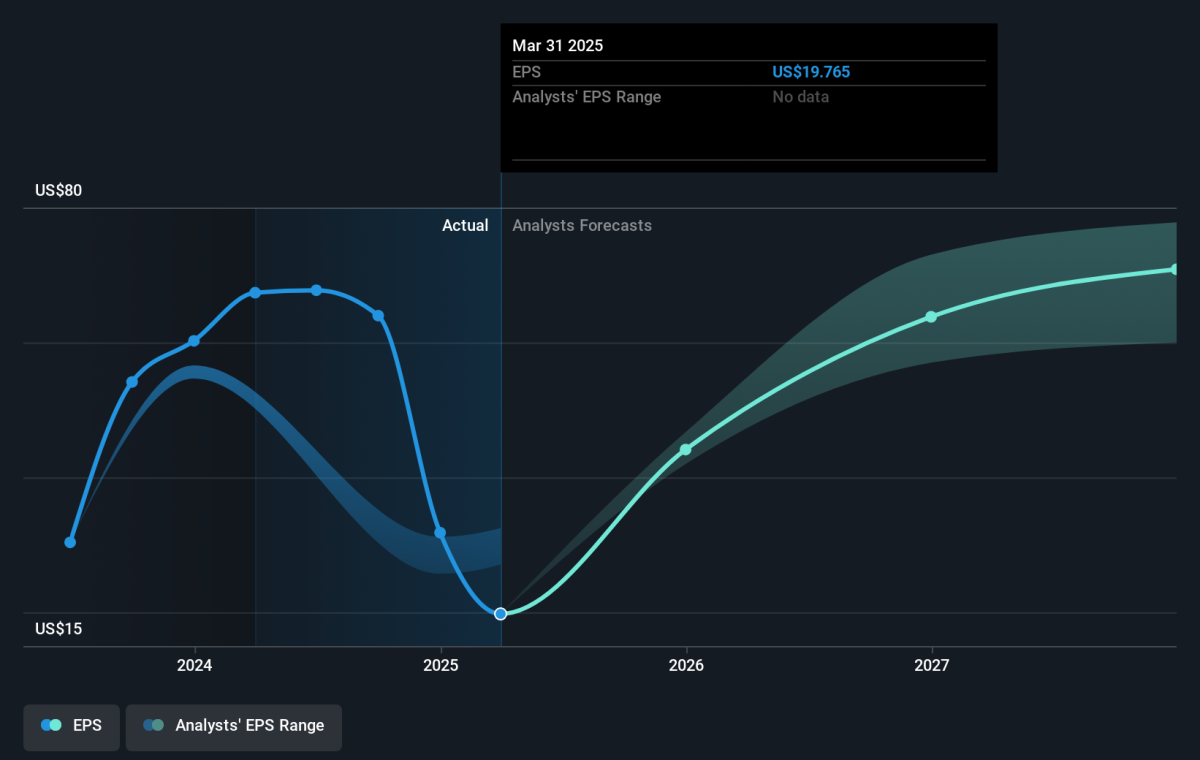Click the 2027 x-axis label
Screen dimensions: 1200x760
point(932,665)
